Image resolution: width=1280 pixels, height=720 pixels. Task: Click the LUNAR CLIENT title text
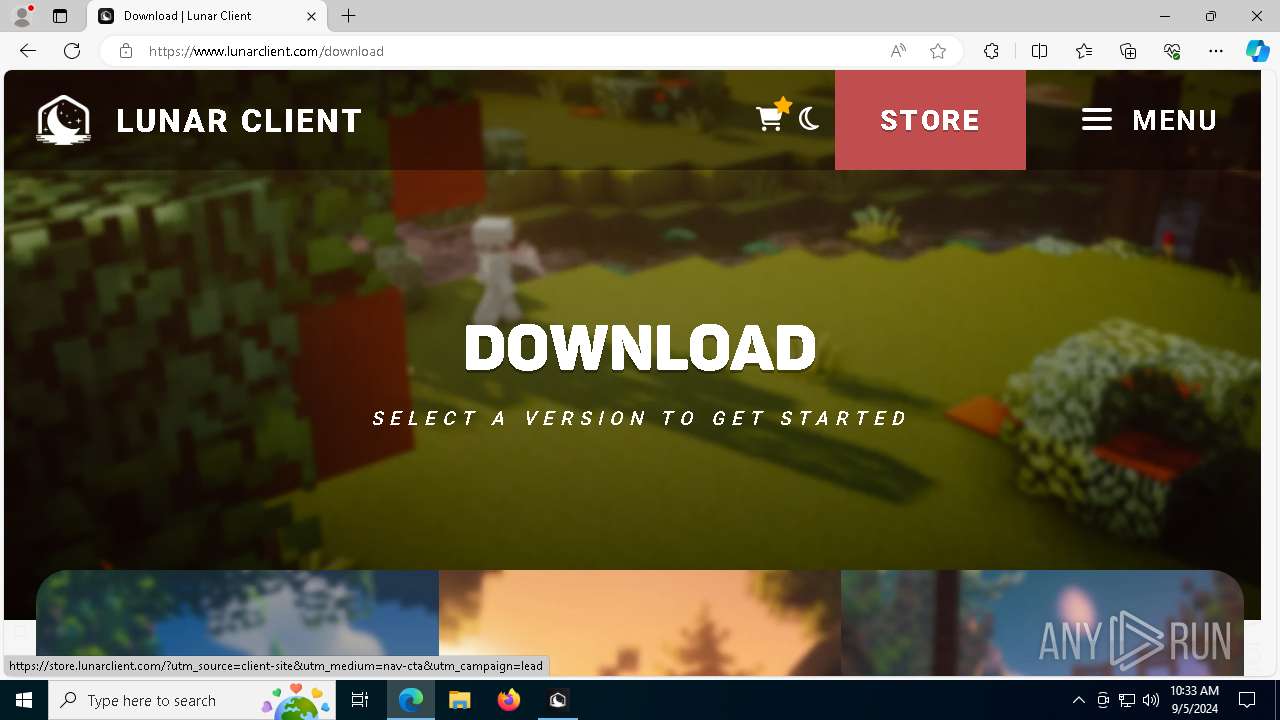(239, 121)
